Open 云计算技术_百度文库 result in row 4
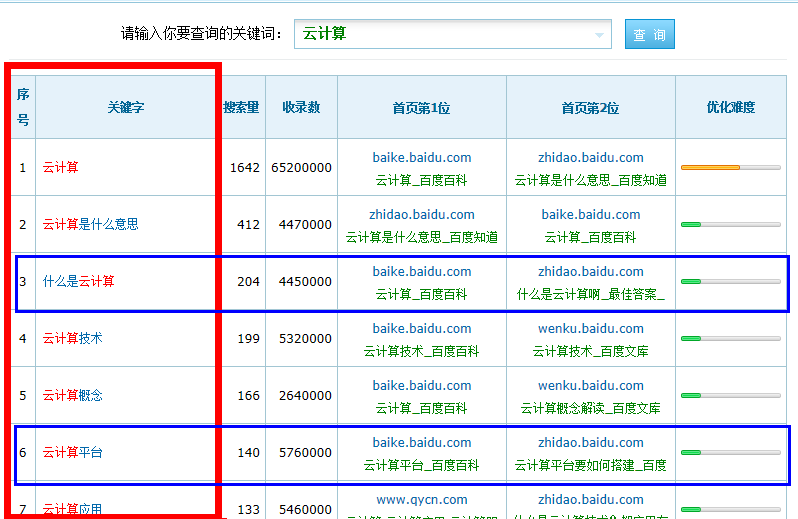Screen dimensions: 798x519 [590, 351]
